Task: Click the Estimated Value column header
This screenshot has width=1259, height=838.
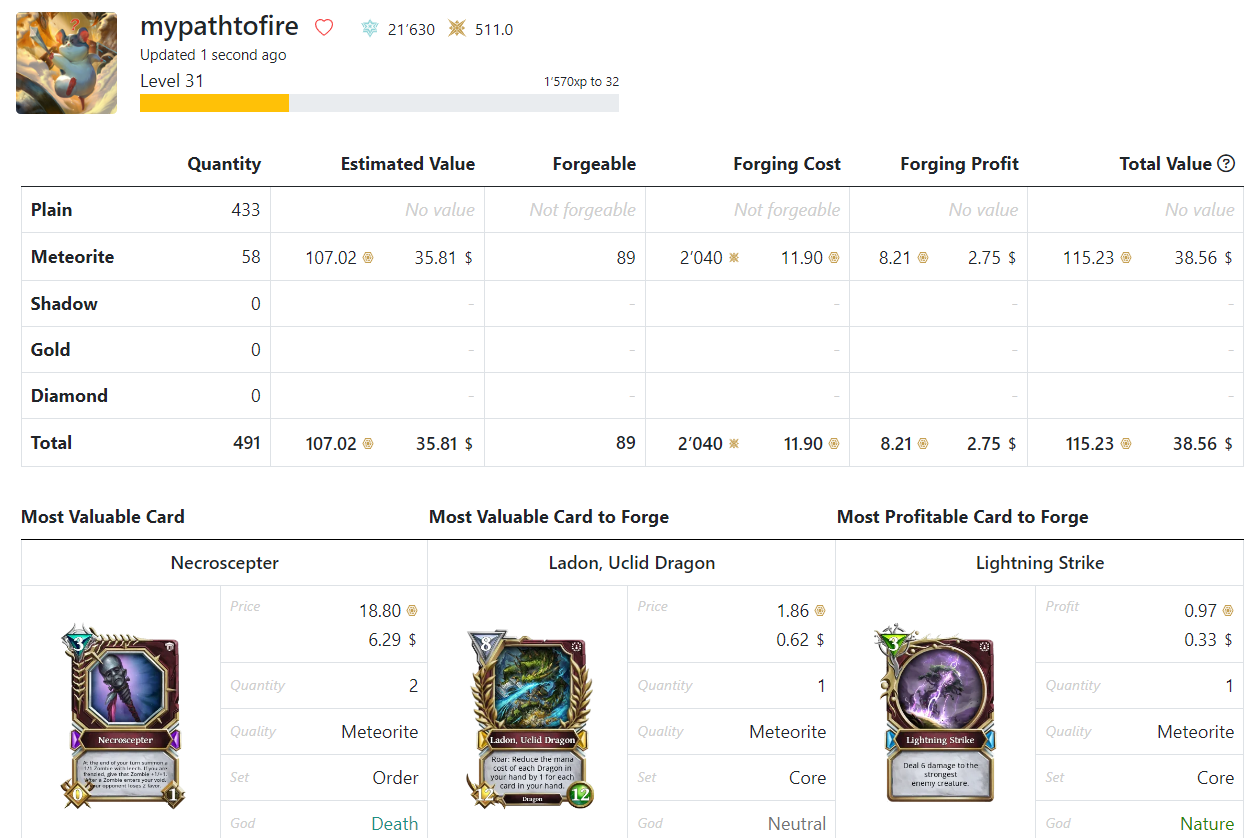Action: (x=408, y=164)
